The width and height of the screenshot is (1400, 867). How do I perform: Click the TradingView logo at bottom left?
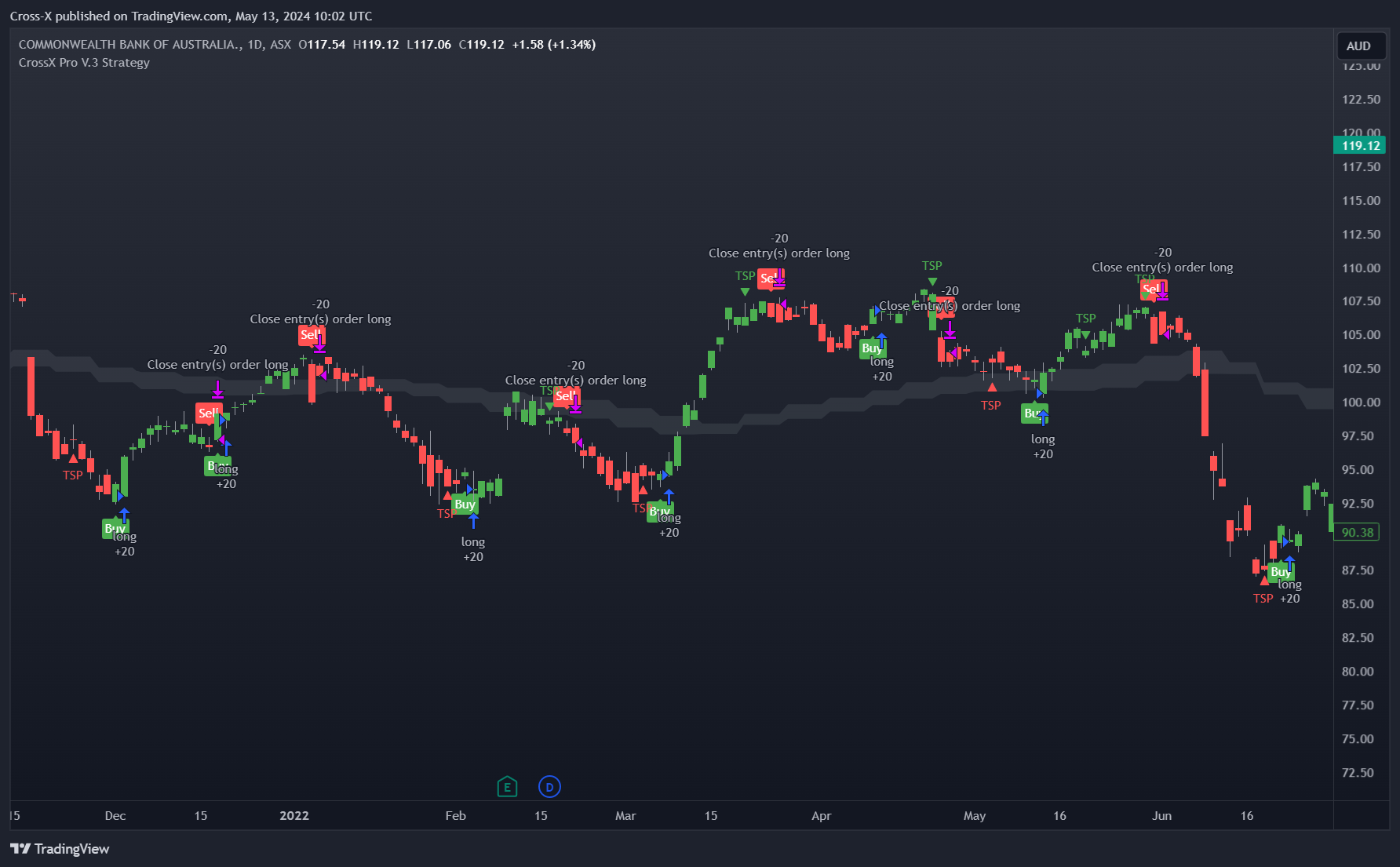coord(60,848)
